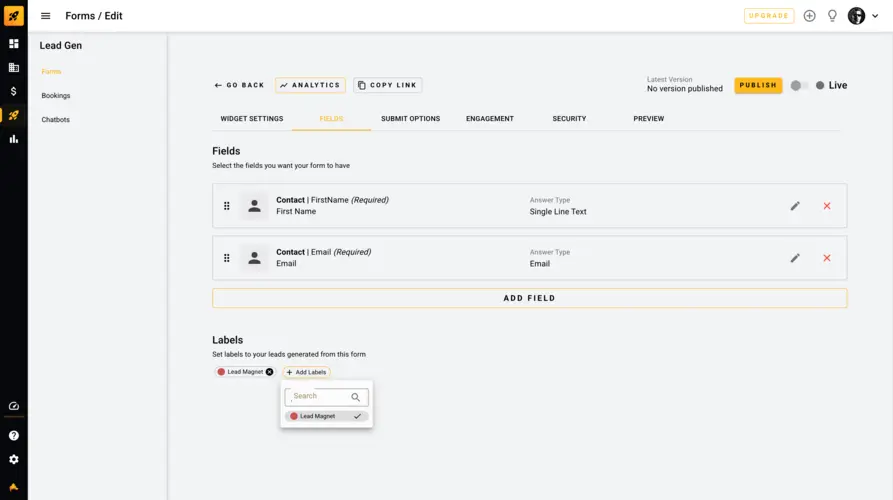
Task: Click GO BACK
Action: coord(239,85)
